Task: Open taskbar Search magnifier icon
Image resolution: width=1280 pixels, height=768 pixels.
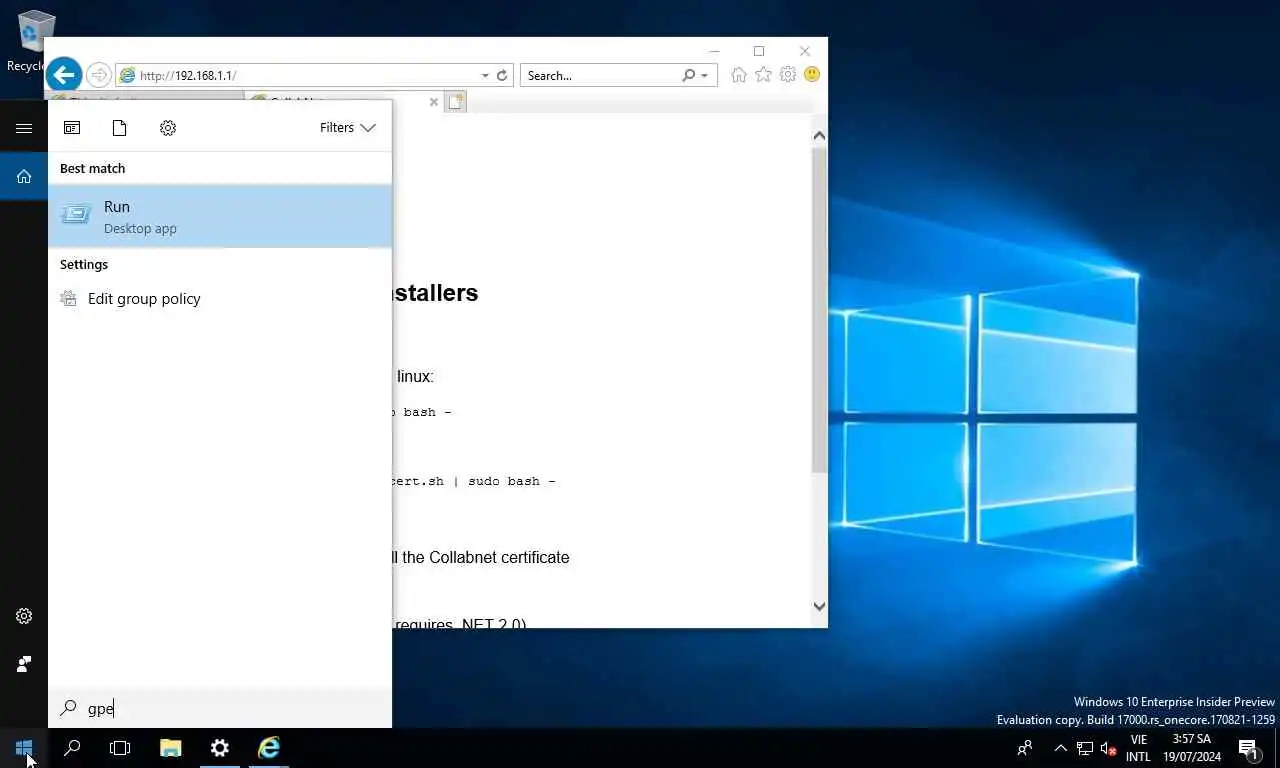Action: [x=72, y=748]
